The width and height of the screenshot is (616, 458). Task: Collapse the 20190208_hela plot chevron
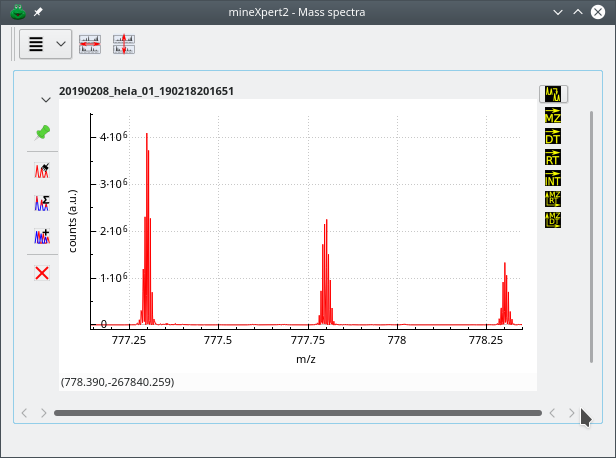pyautogui.click(x=45, y=99)
